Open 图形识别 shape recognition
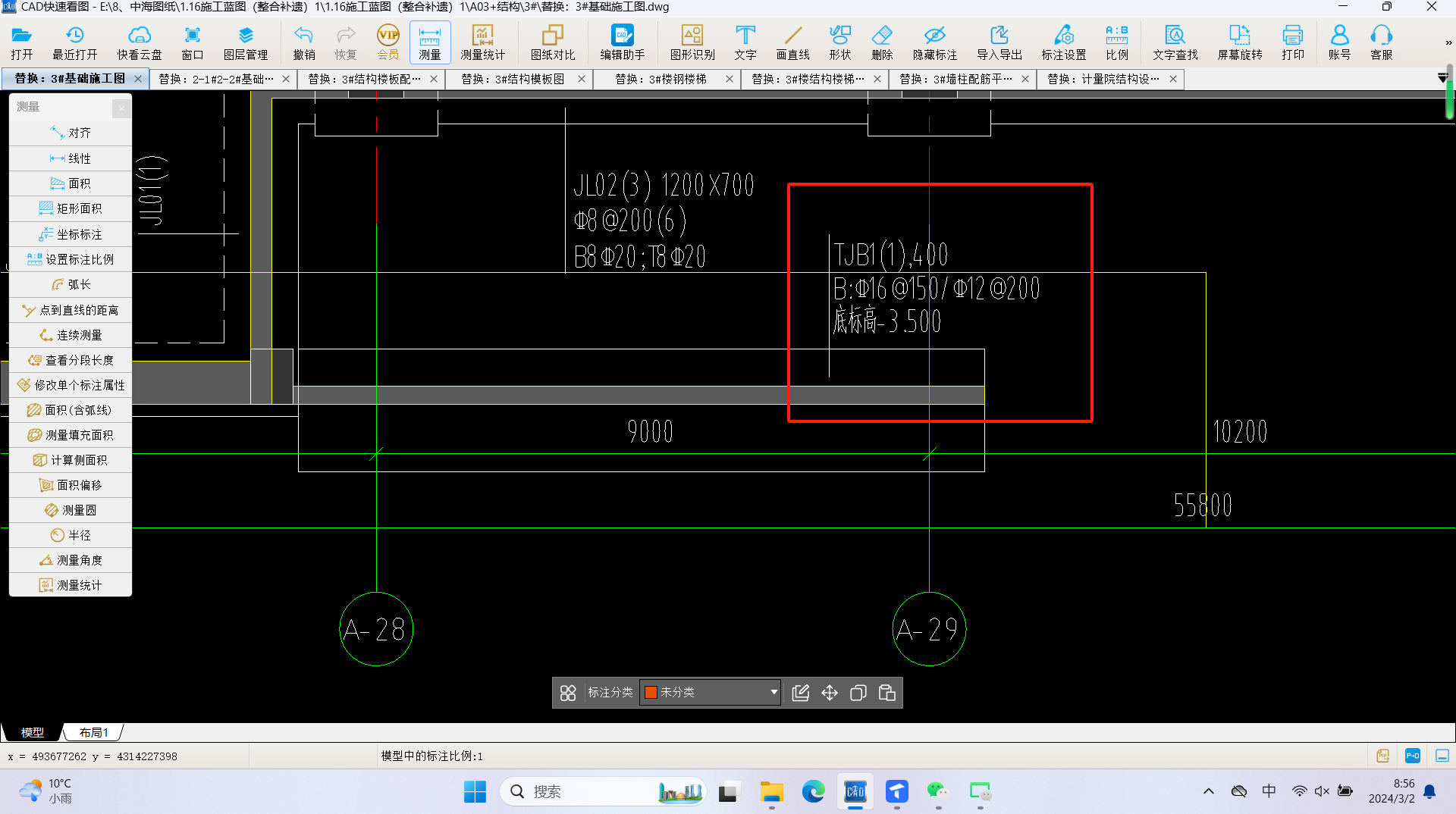The height and width of the screenshot is (814, 1456). point(692,42)
